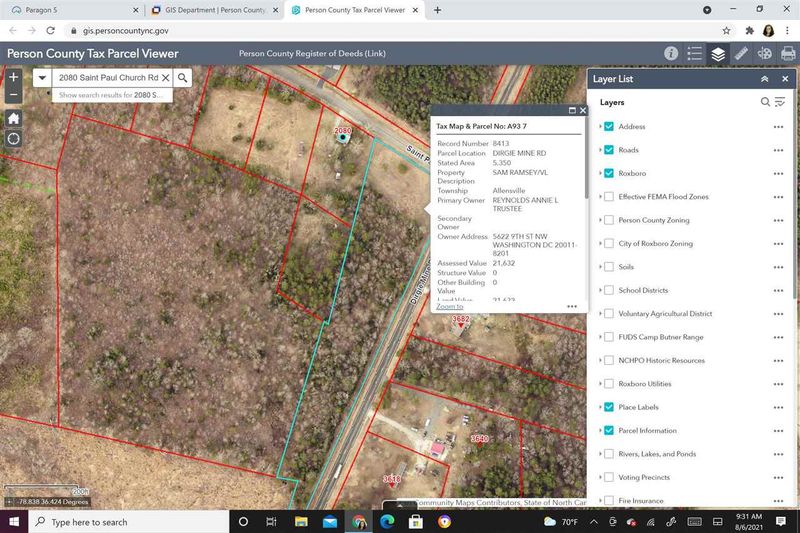The image size is (800, 533).
Task: Click the browser address bar URL
Action: click(x=126, y=31)
